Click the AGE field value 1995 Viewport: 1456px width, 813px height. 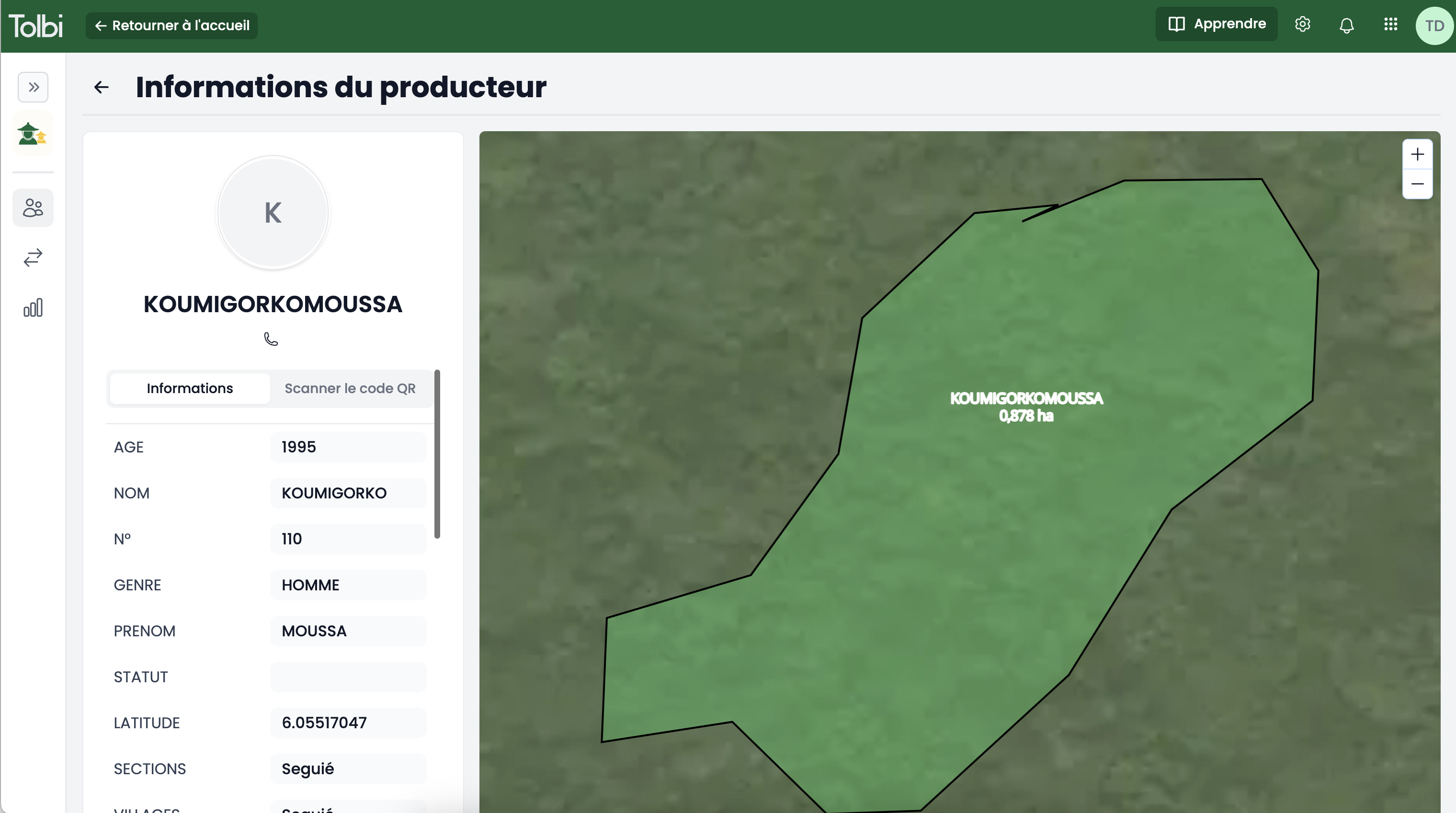[x=348, y=447]
